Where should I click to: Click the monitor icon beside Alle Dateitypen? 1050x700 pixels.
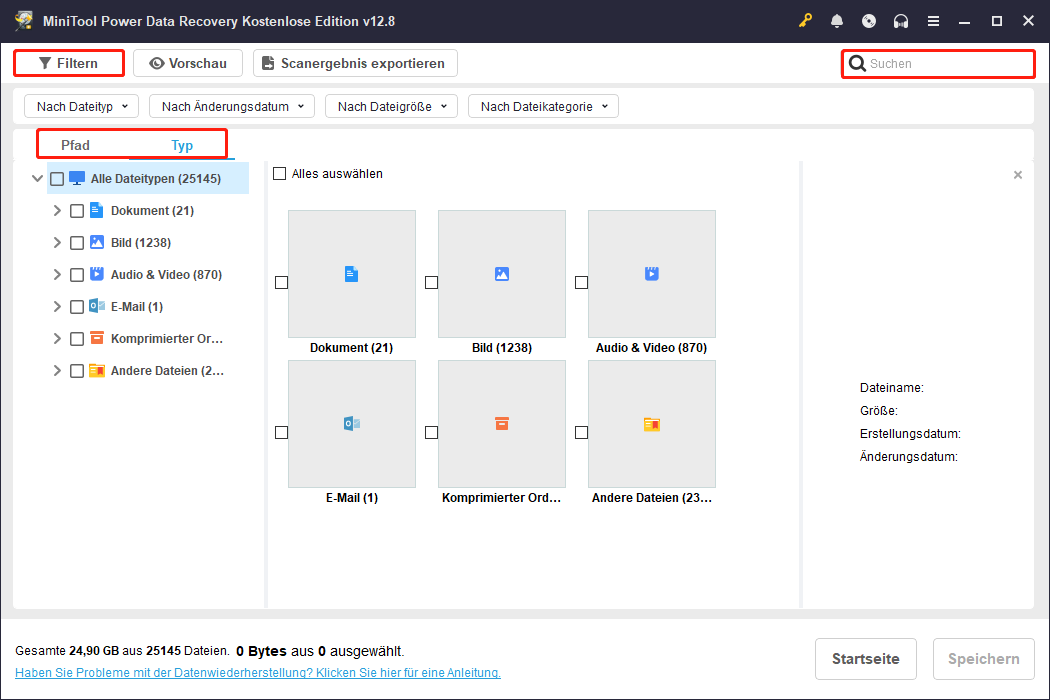coord(77,179)
